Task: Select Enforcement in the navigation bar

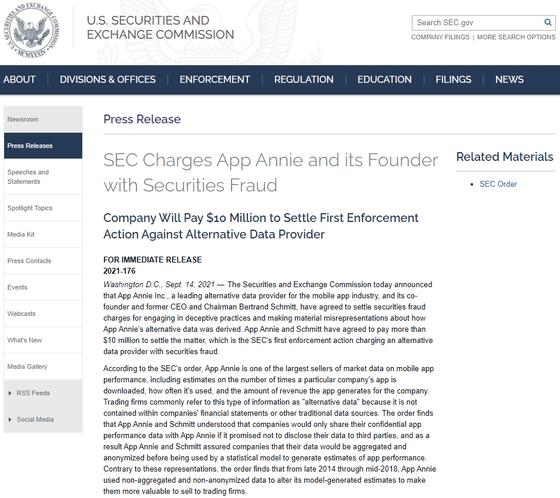Action: point(215,79)
